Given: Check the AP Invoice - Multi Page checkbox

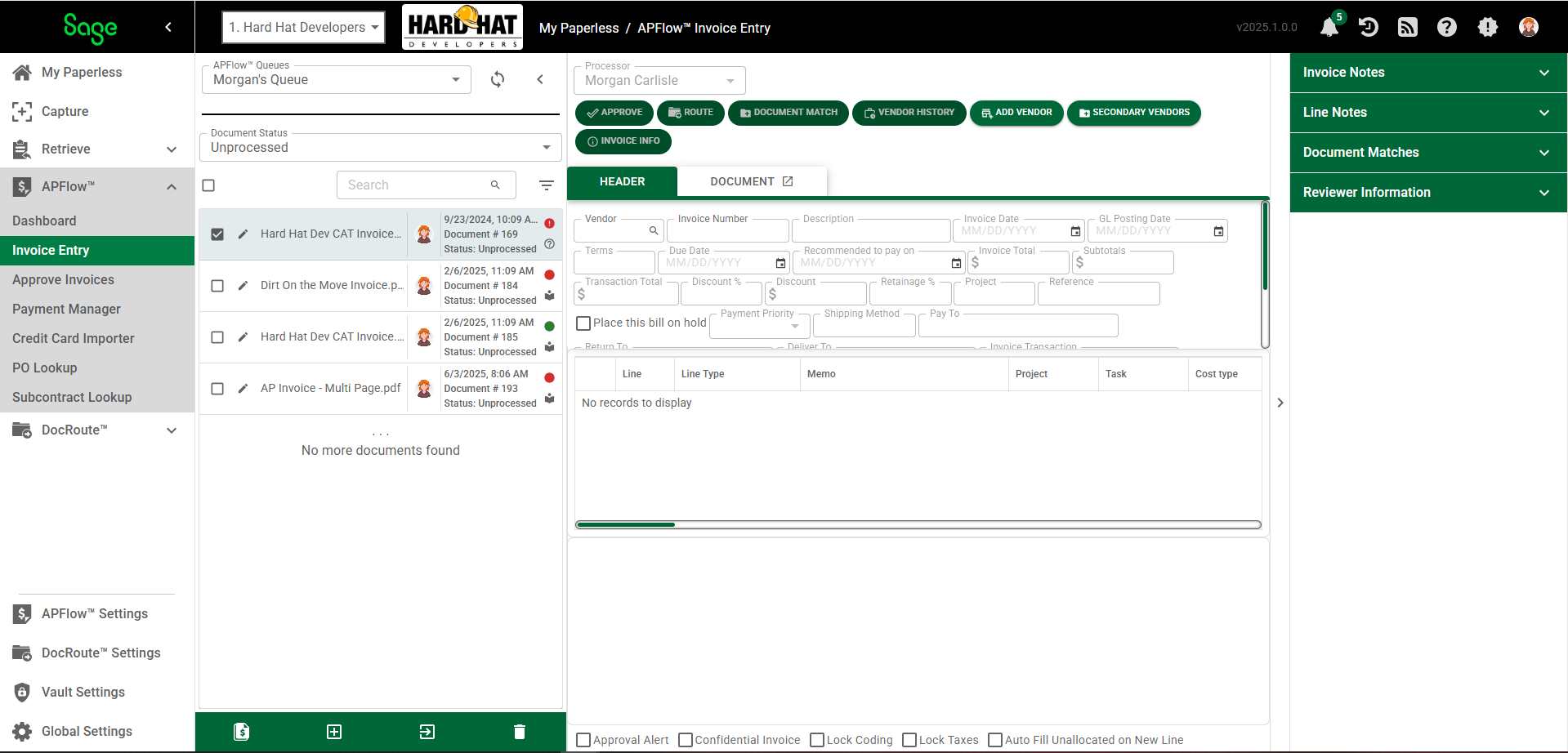Looking at the screenshot, I should [x=217, y=389].
